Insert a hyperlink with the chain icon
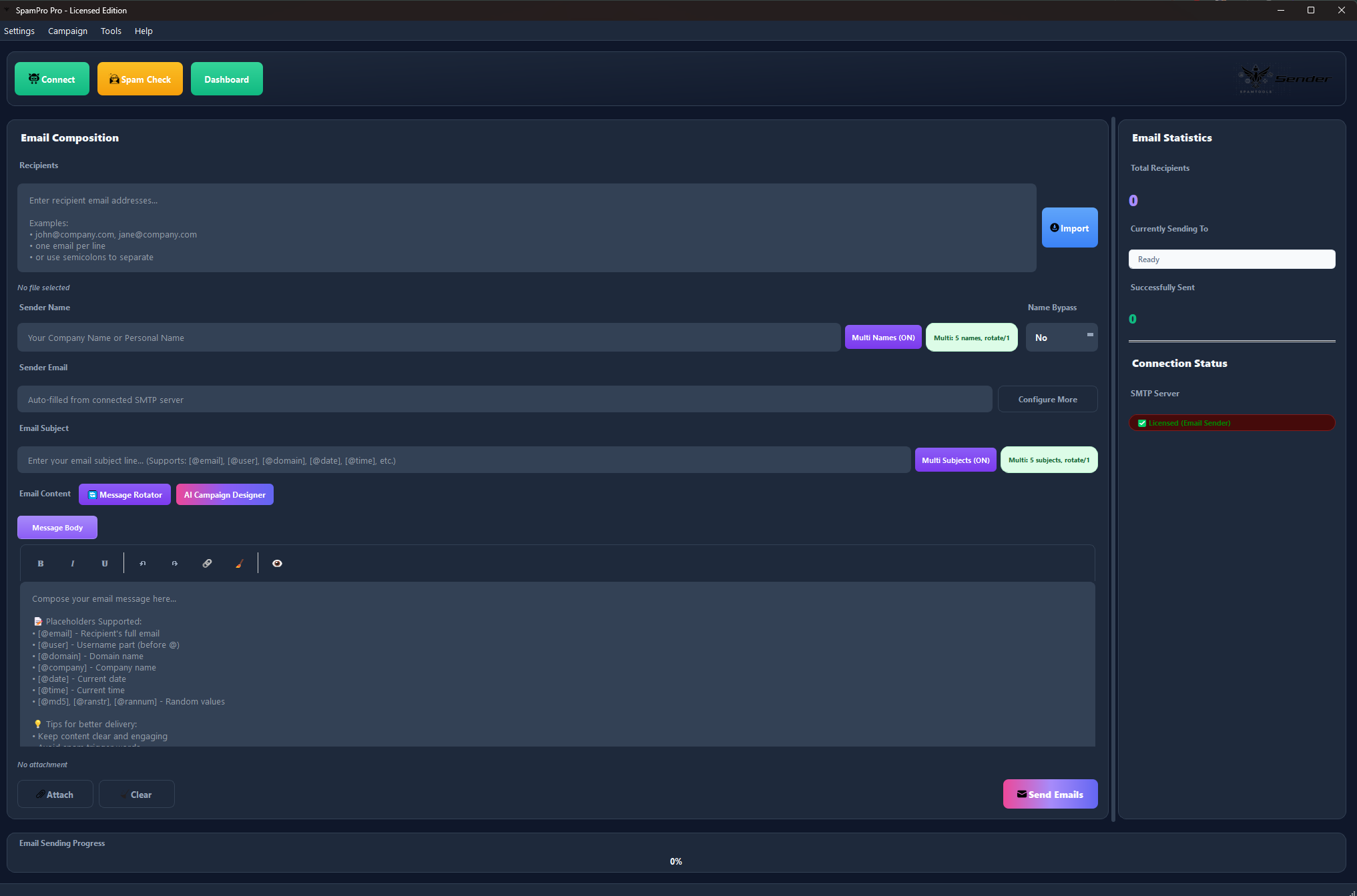The image size is (1357, 896). [208, 564]
